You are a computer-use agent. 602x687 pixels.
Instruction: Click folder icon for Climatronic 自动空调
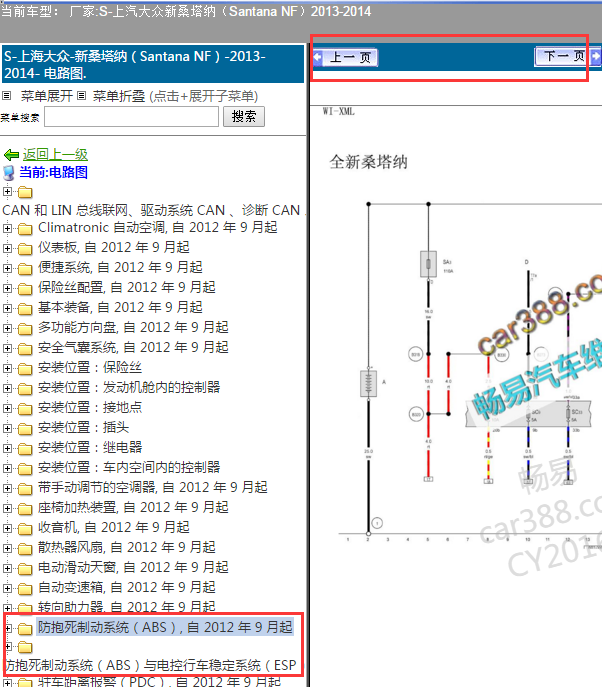25,229
